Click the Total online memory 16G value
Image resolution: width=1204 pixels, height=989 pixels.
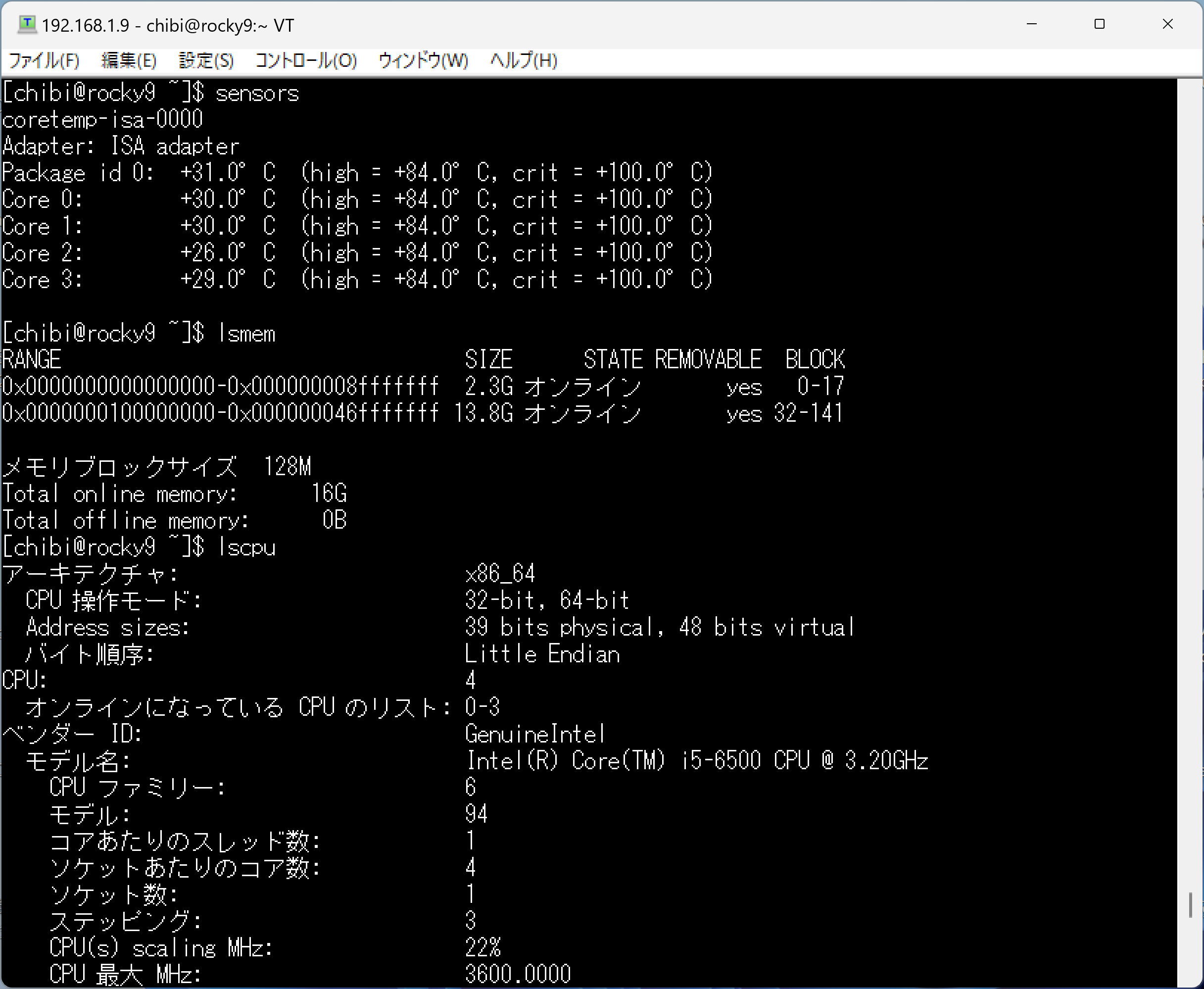pyautogui.click(x=329, y=494)
